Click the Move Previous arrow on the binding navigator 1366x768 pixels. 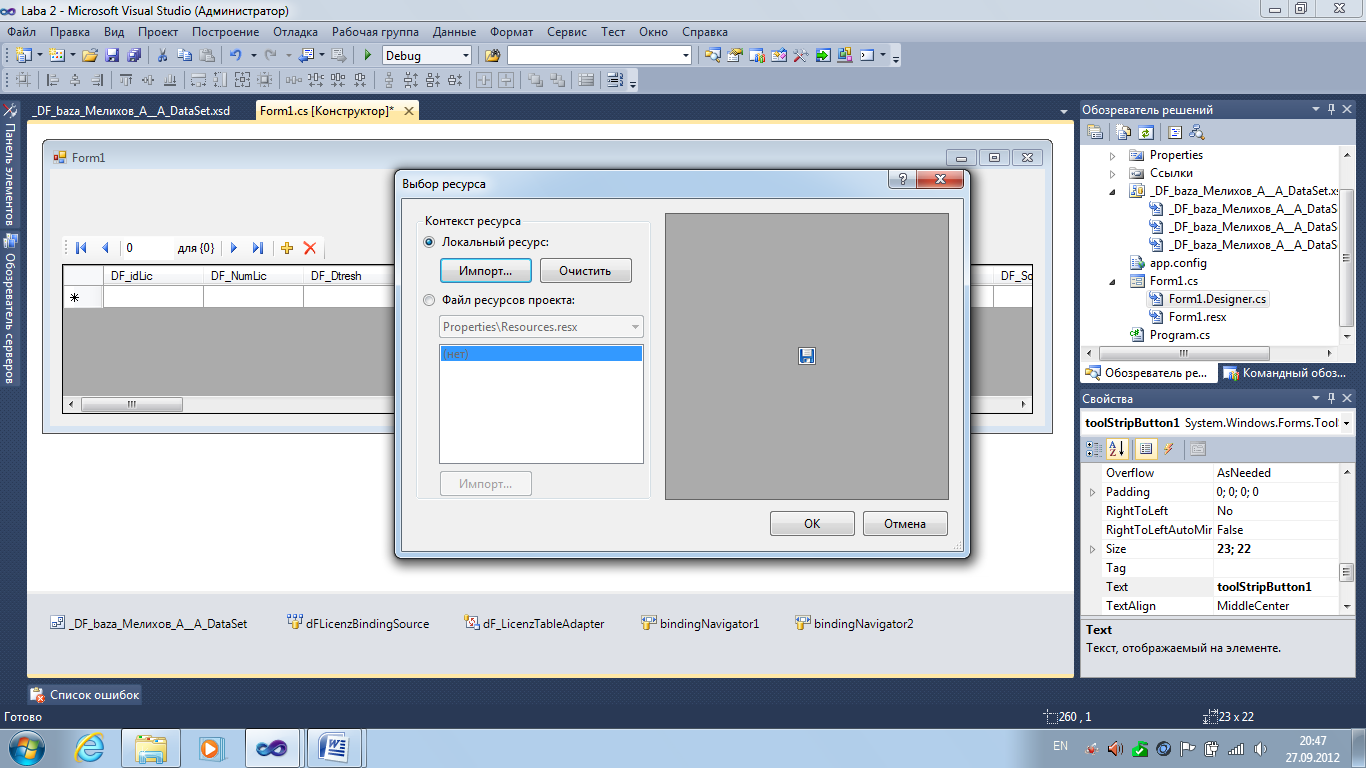click(104, 248)
